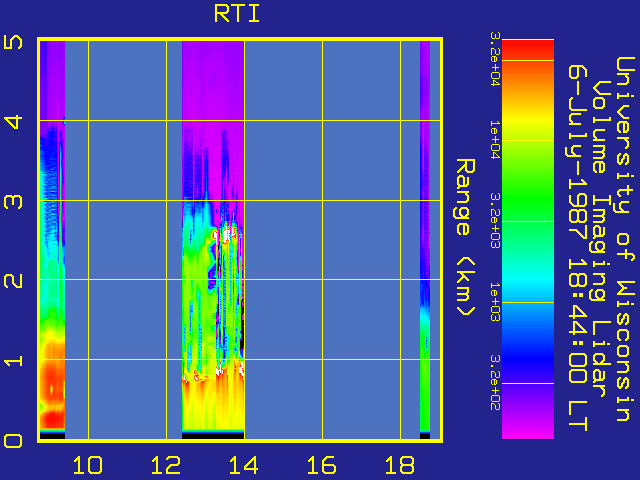Viewport: 640px width, 480px height.
Task: Click the Range (km) axis label
Action: tap(465, 238)
